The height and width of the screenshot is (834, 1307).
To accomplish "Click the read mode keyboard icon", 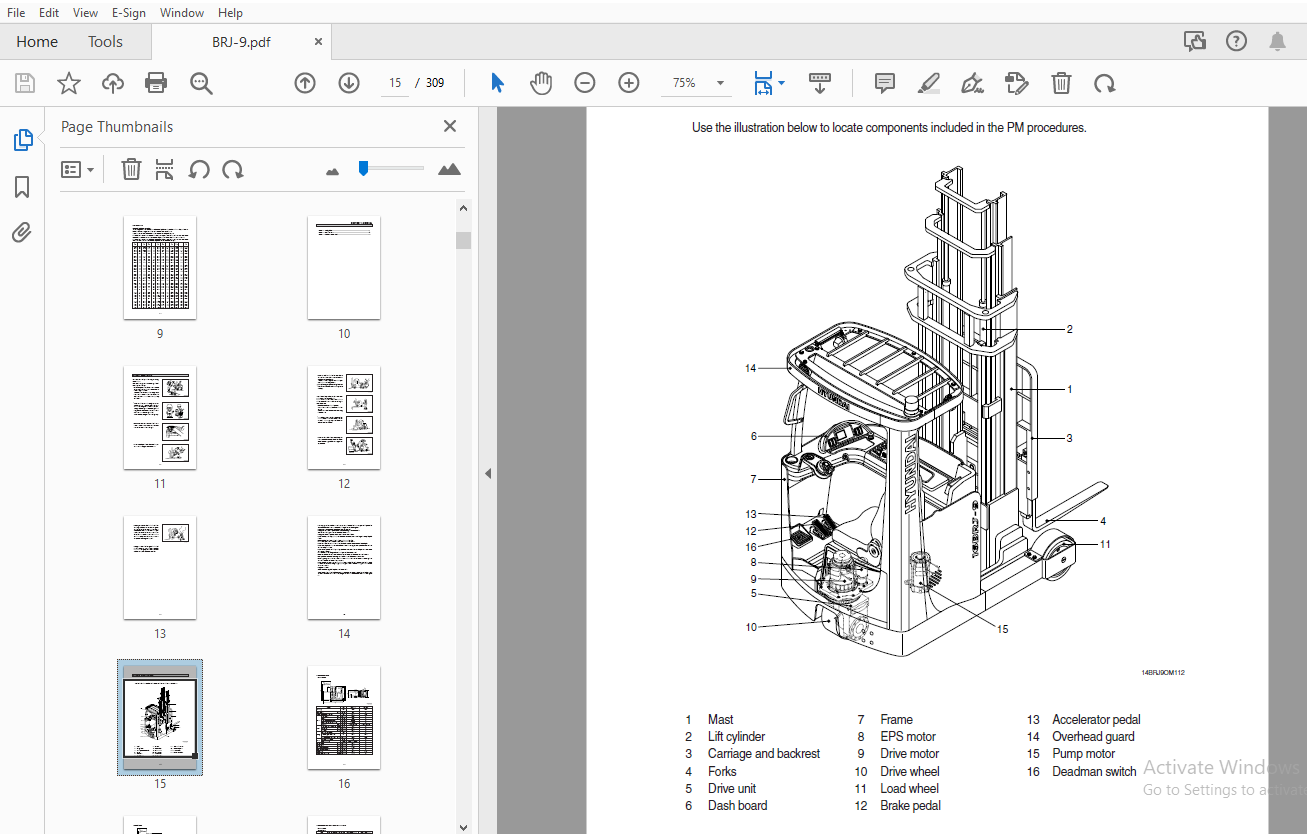I will point(820,83).
